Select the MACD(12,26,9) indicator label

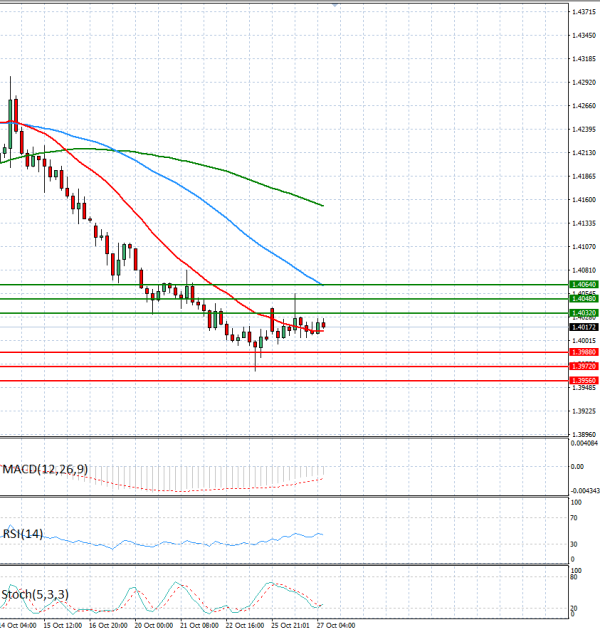pos(45,469)
